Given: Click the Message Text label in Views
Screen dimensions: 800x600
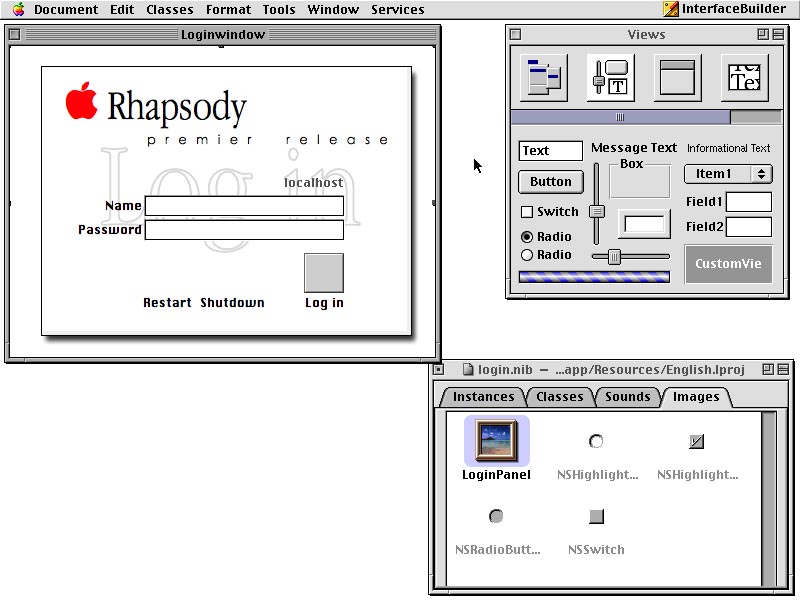Looking at the screenshot, I should point(634,148).
